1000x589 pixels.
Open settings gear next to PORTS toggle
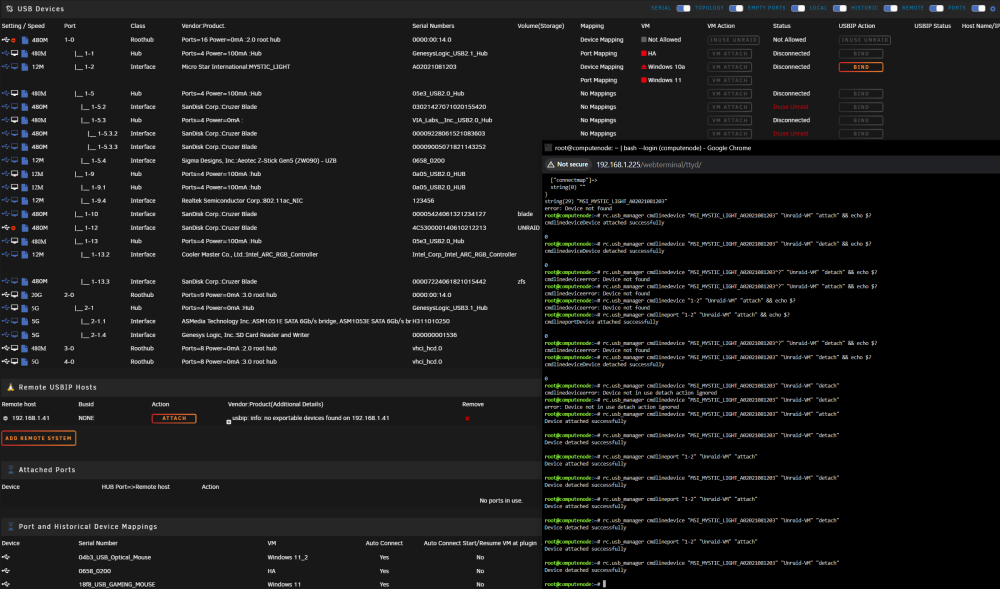click(993, 9)
